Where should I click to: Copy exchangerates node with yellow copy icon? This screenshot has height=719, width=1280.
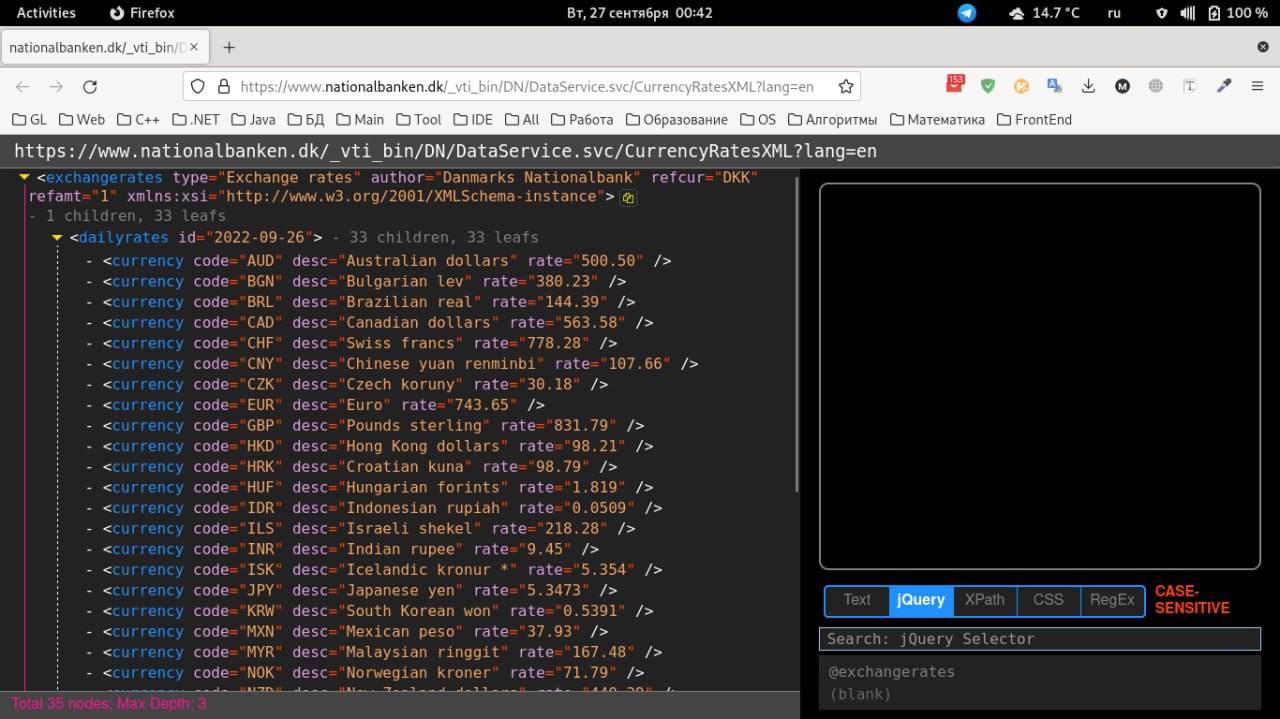pos(628,198)
